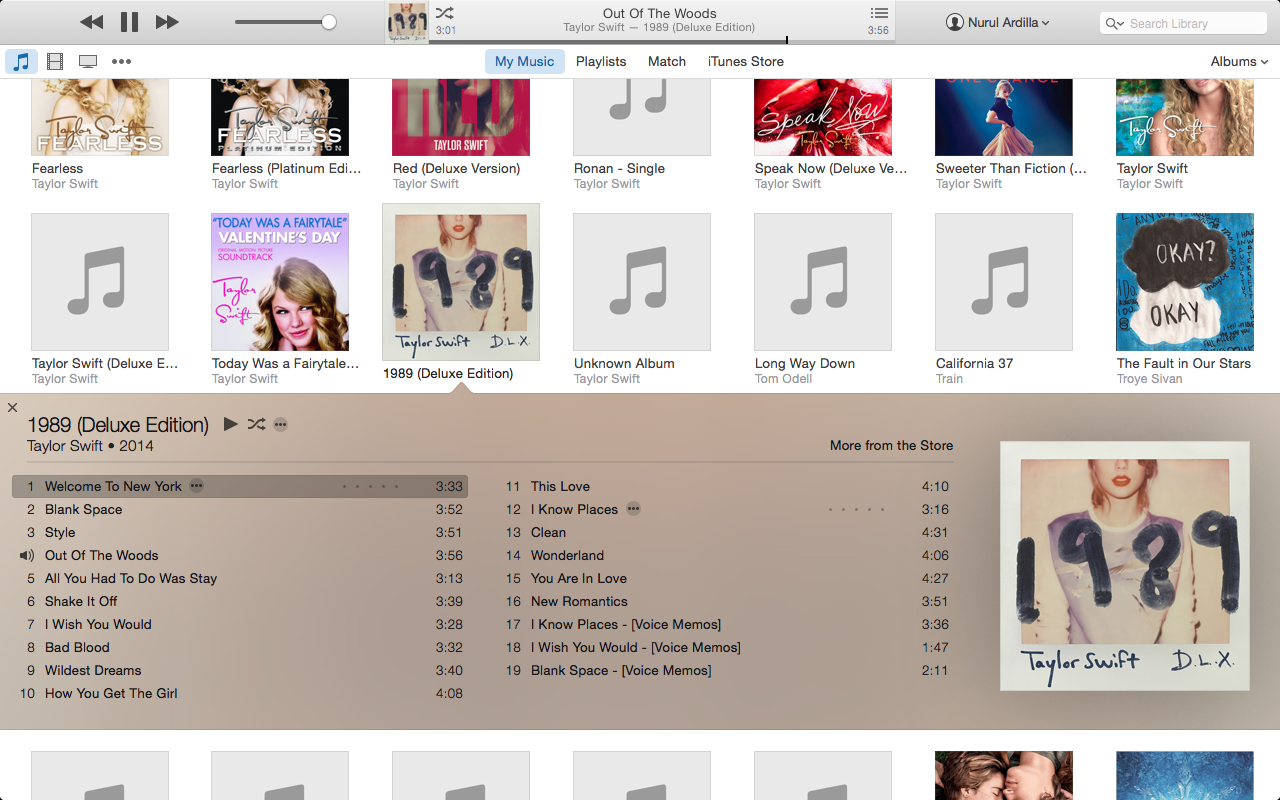Open Sweeter Than Fiction album
This screenshot has width=1280, height=800.
coord(1004,117)
